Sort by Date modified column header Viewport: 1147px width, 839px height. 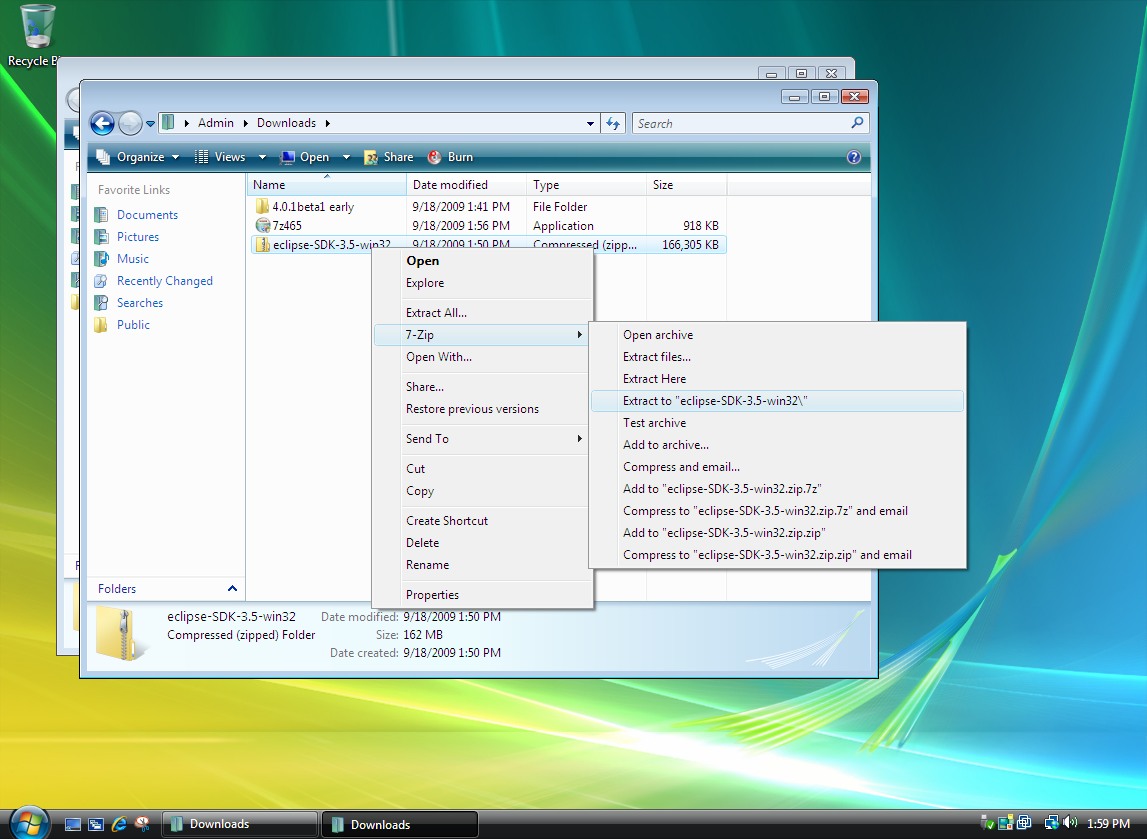point(466,185)
